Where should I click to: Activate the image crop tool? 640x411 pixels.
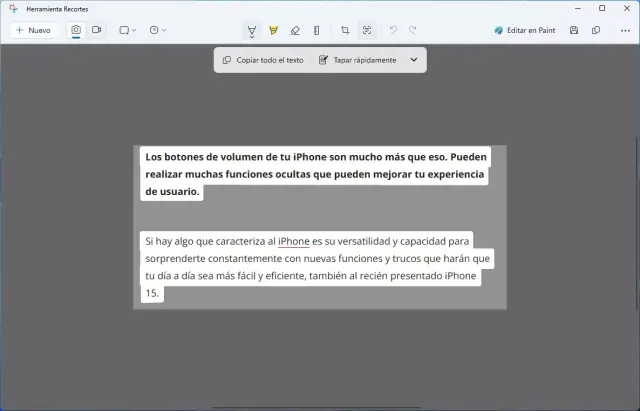[345, 30]
